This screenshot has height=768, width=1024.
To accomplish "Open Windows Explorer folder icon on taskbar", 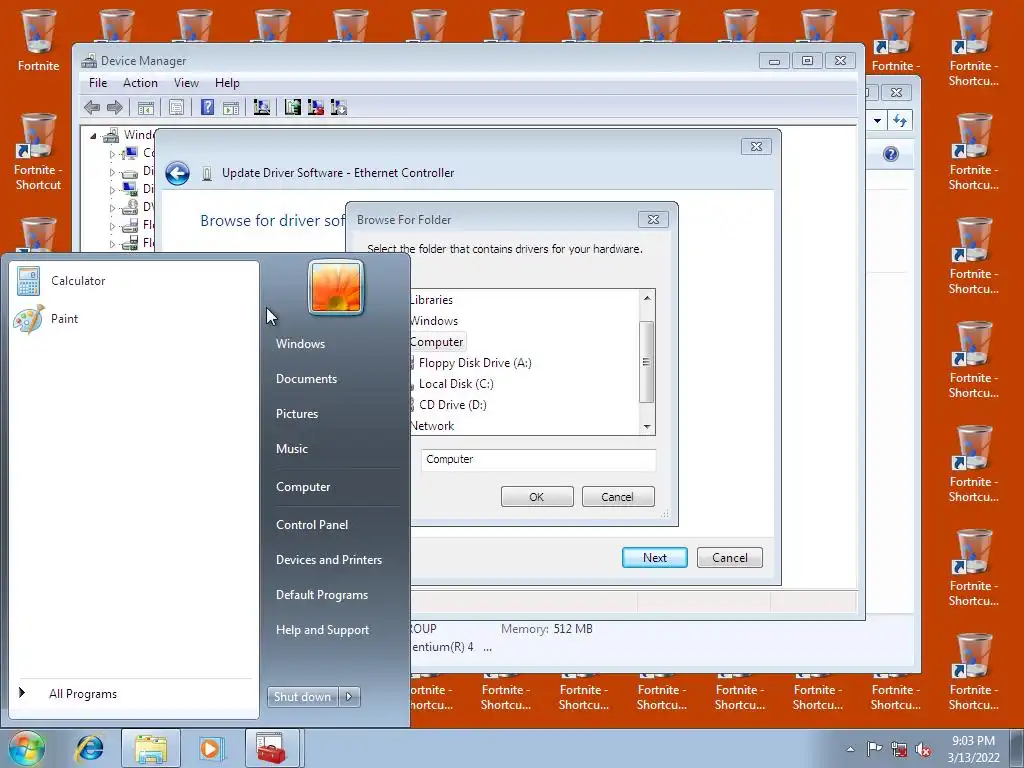I will pyautogui.click(x=151, y=748).
